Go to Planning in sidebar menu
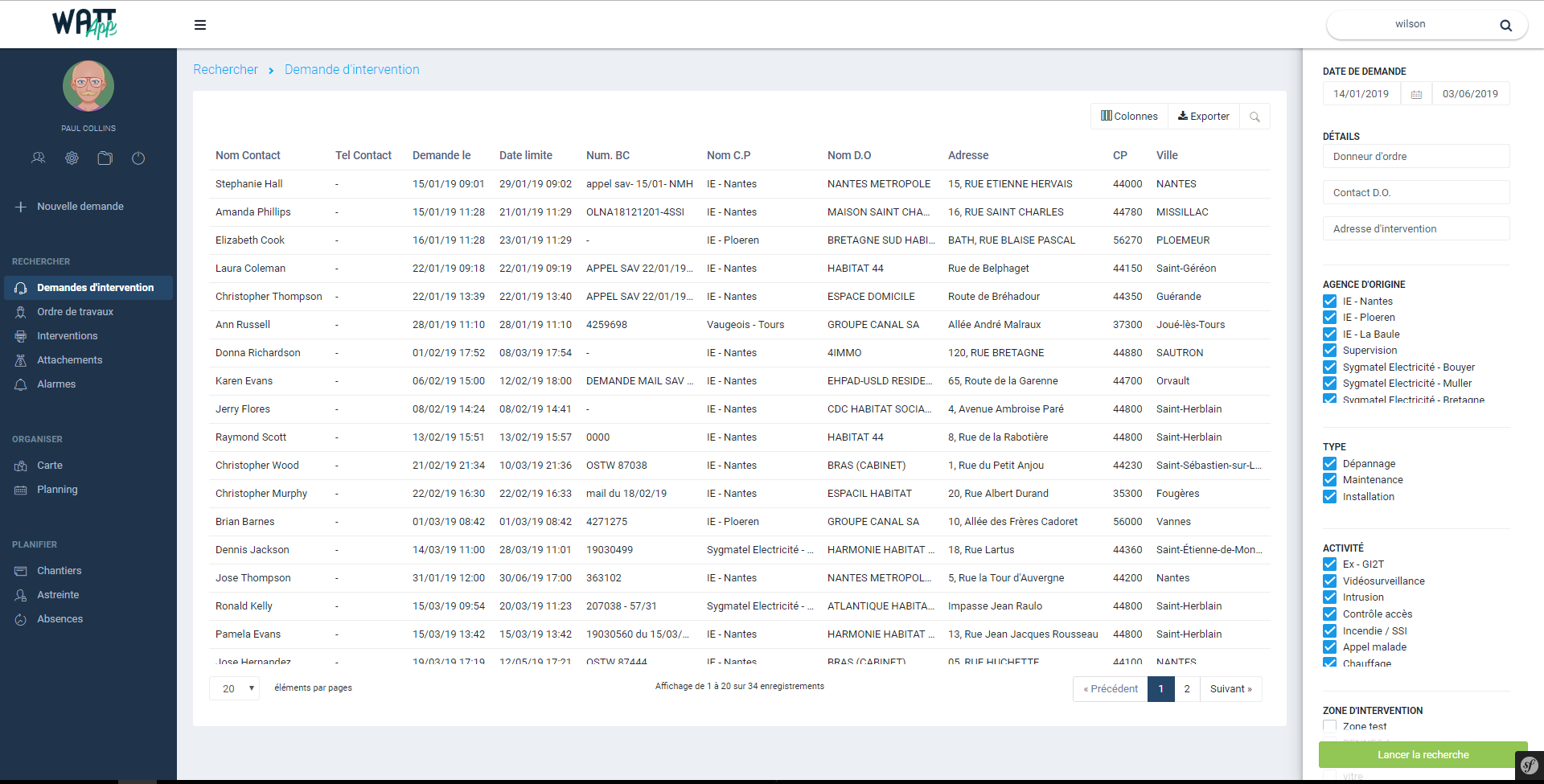 click(57, 490)
